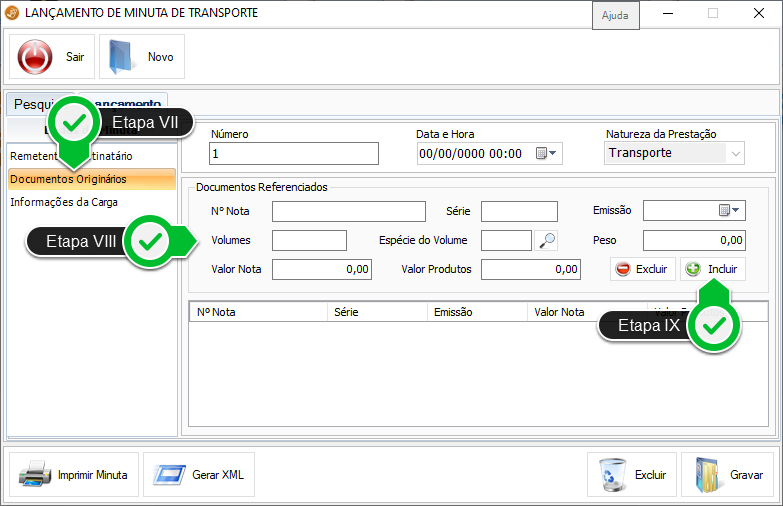This screenshot has width=783, height=506.
Task: Open the Data e Hora calendar dropdown
Action: point(547,154)
